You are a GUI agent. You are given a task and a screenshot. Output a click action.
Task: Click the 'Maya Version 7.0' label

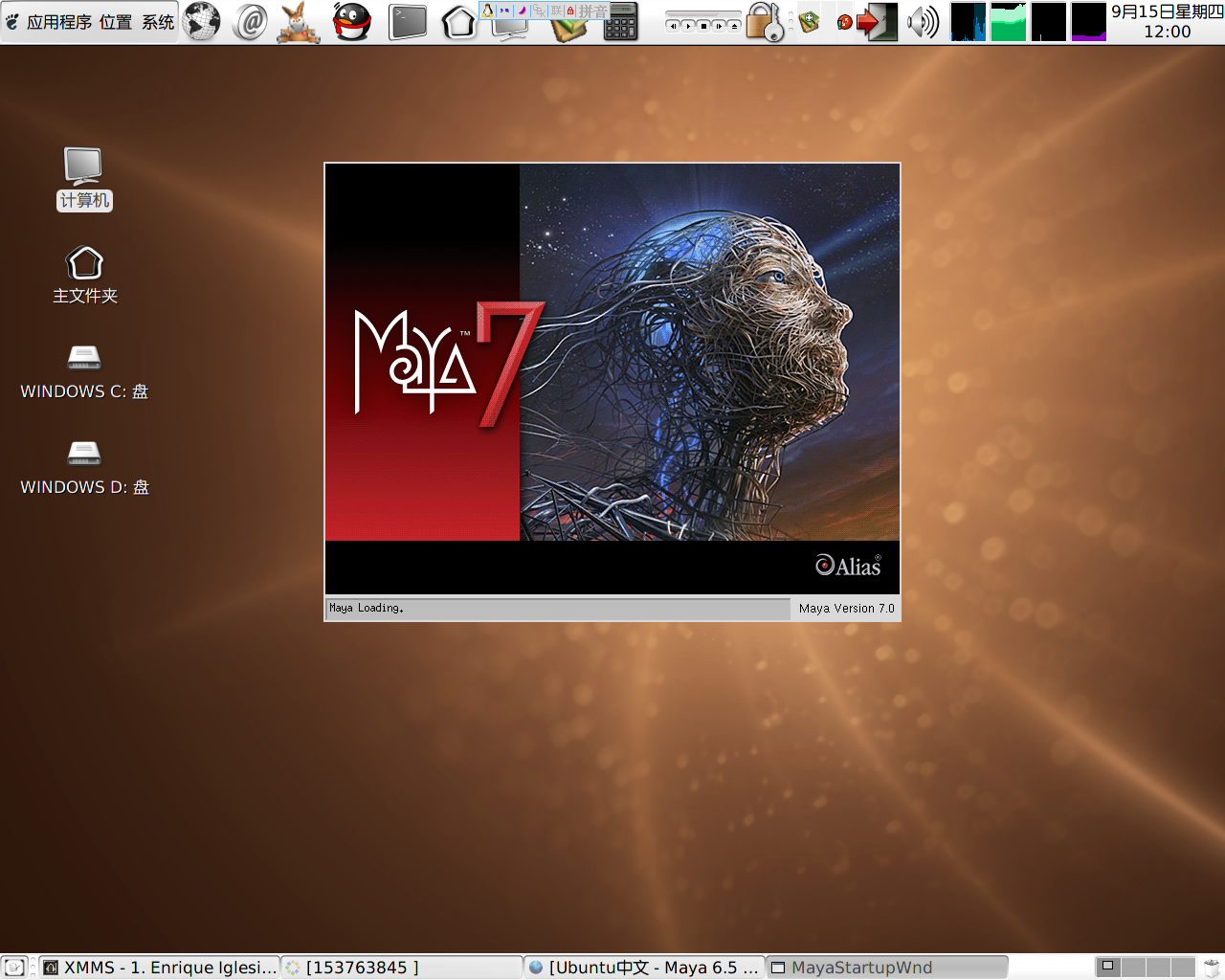tap(847, 609)
